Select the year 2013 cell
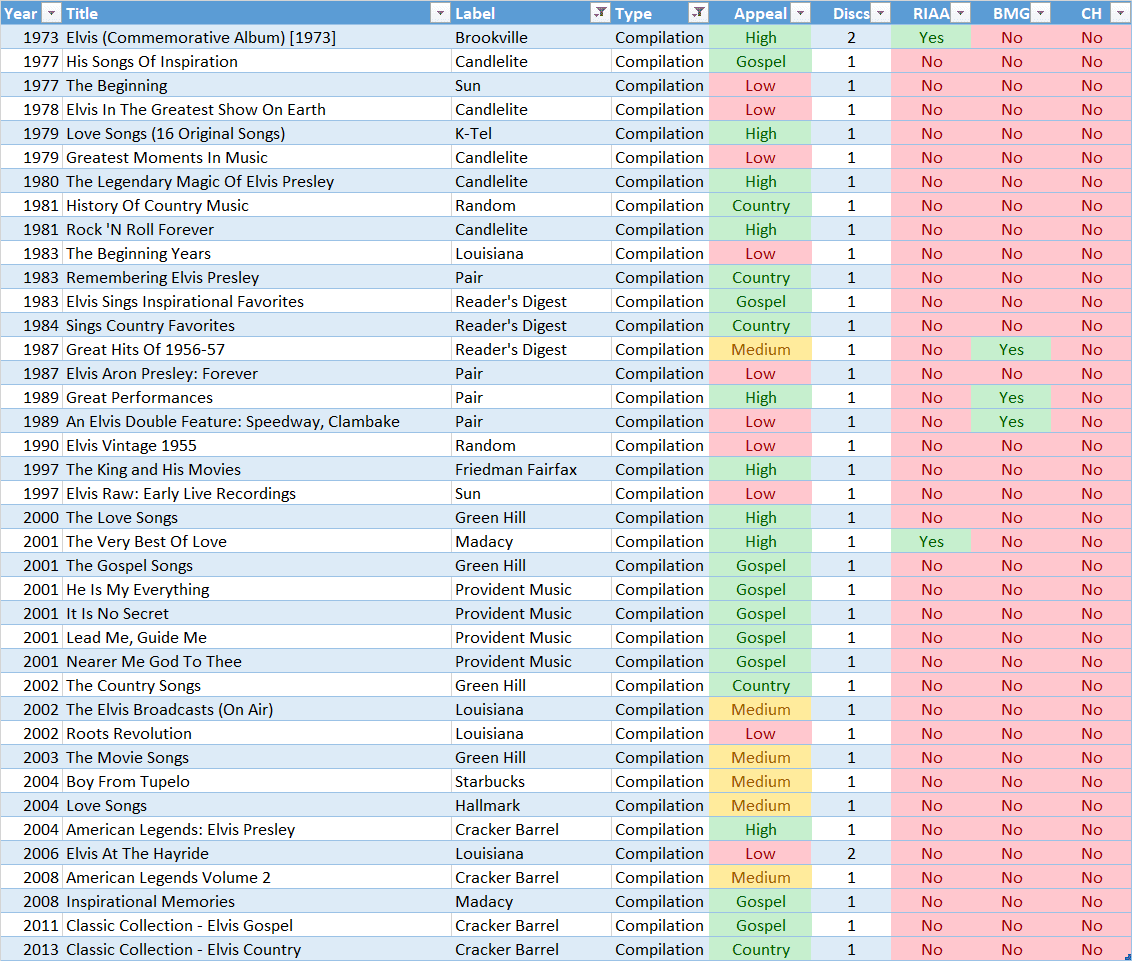 tap(32, 949)
